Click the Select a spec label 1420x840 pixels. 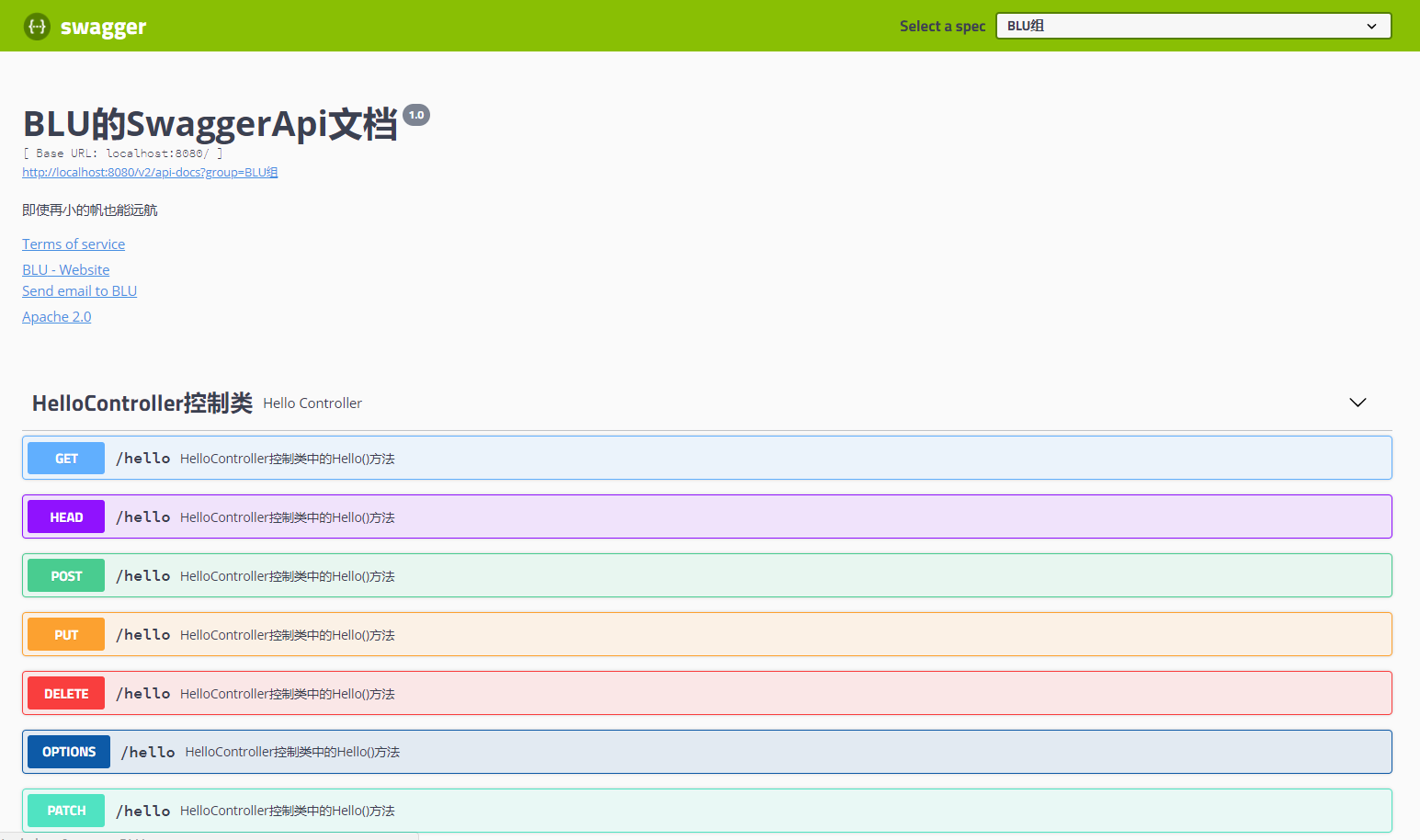[x=942, y=26]
